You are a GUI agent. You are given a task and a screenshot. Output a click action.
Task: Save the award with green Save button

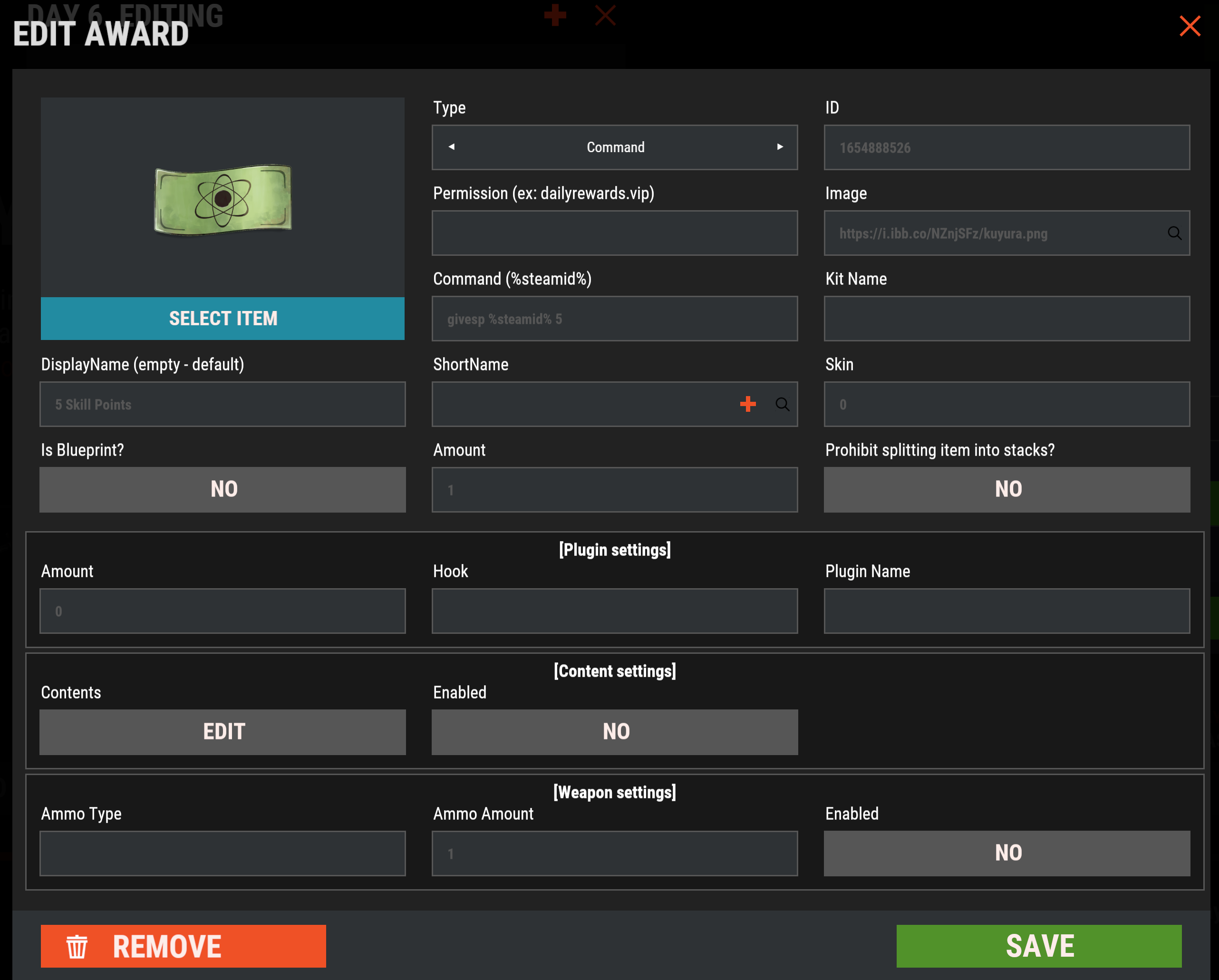pyautogui.click(x=1039, y=945)
